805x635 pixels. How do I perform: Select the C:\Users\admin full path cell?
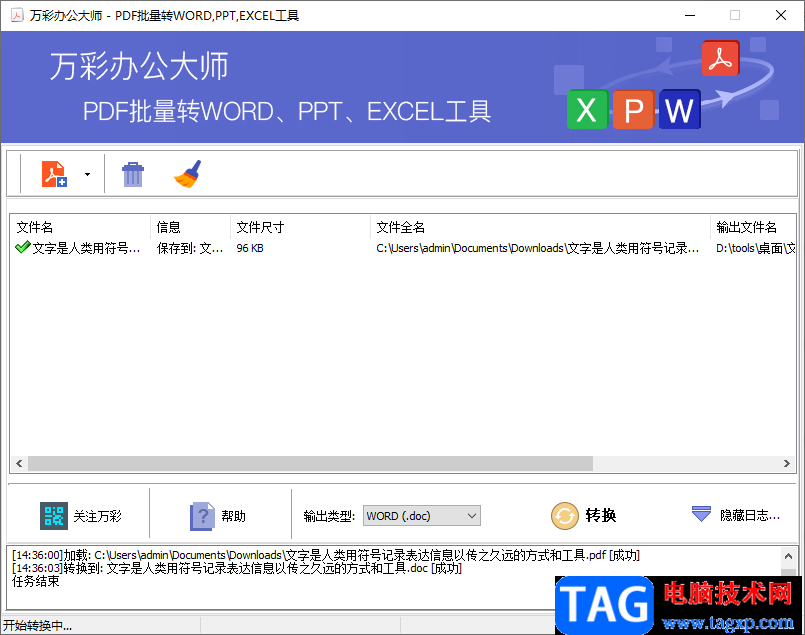point(538,248)
